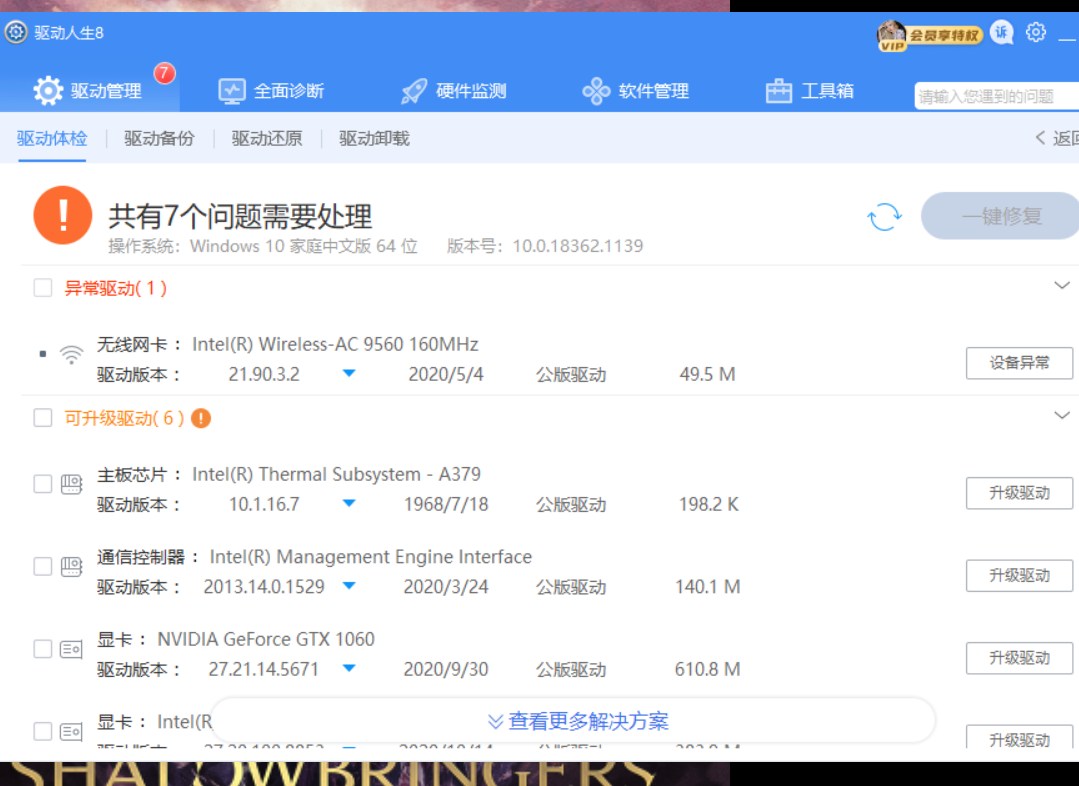Click the device icon for Management Engine Interface
Screen dimensions: 1079x786
click(x=72, y=566)
